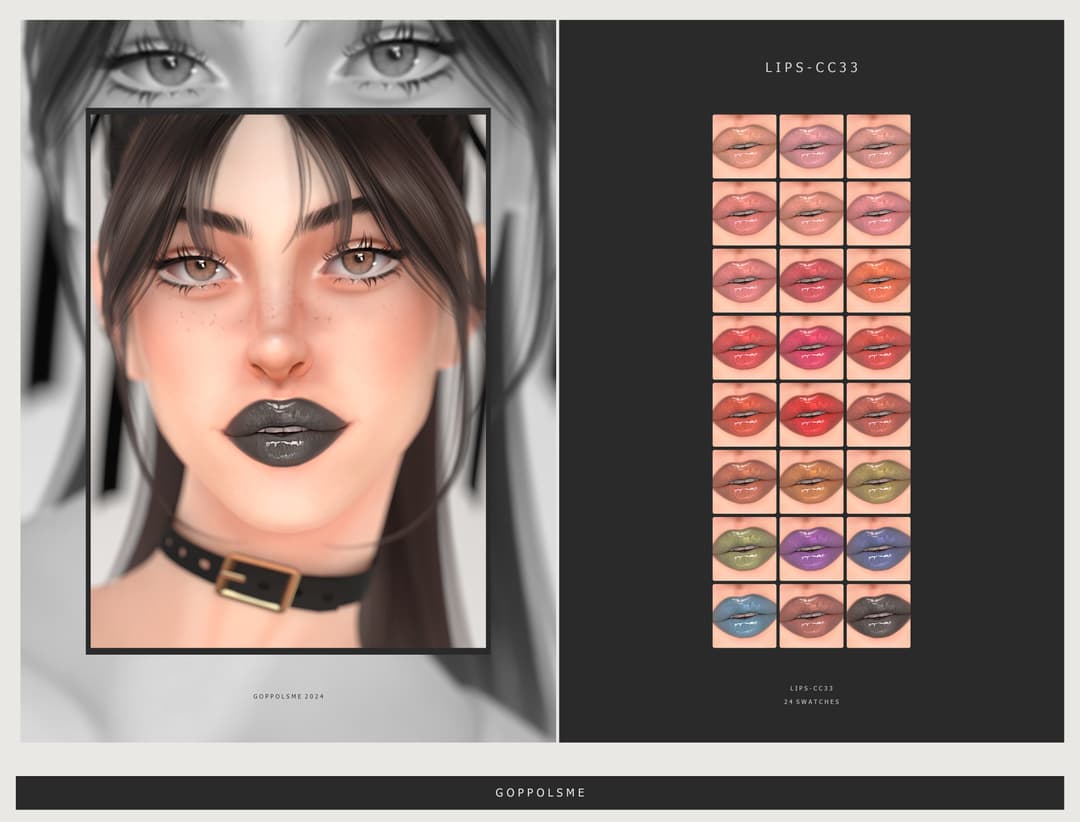Pick the bright orange lip swatch in row three

point(880,282)
